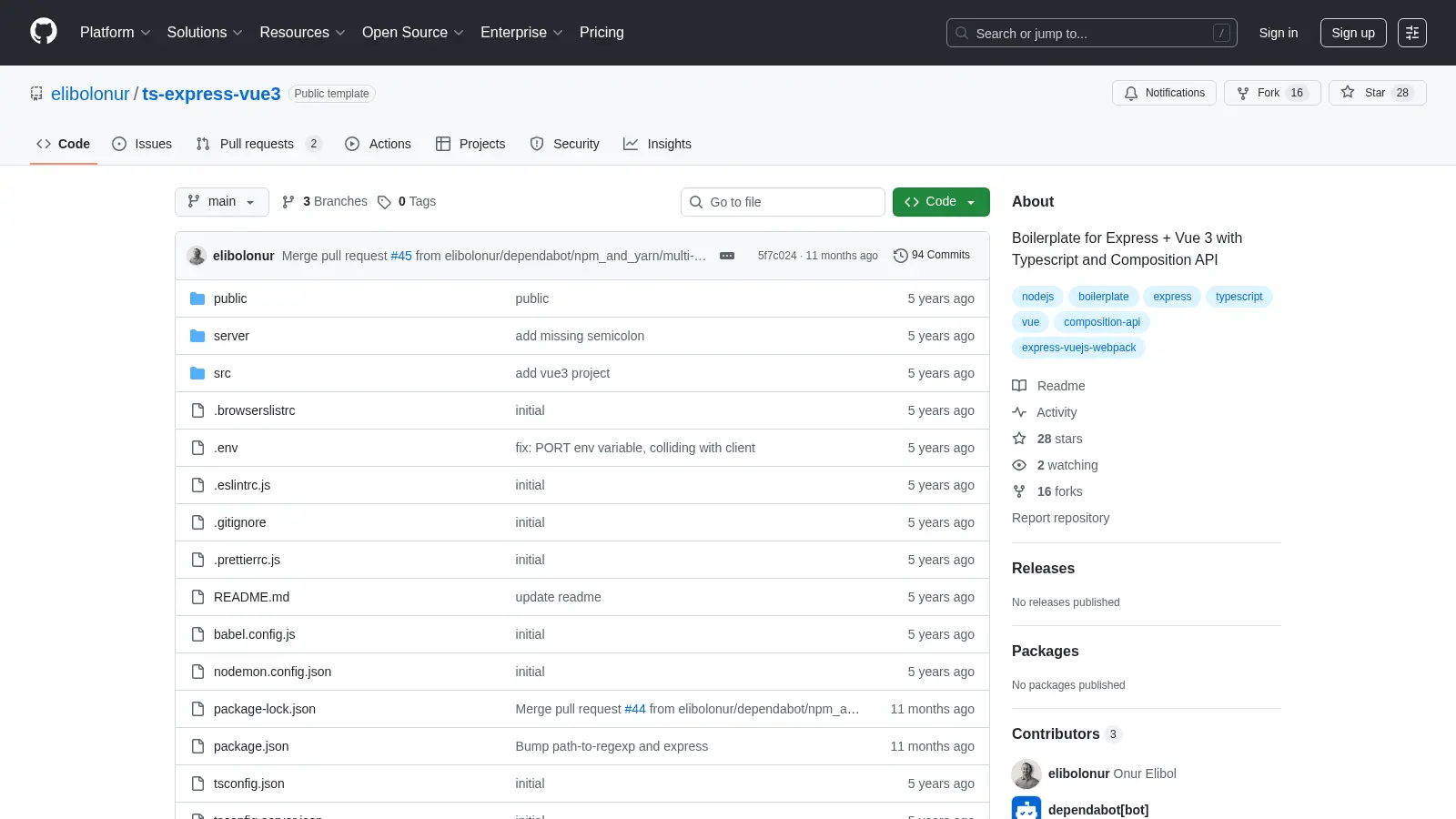Go to the Security tab
Image resolution: width=1456 pixels, height=819 pixels.
point(564,144)
